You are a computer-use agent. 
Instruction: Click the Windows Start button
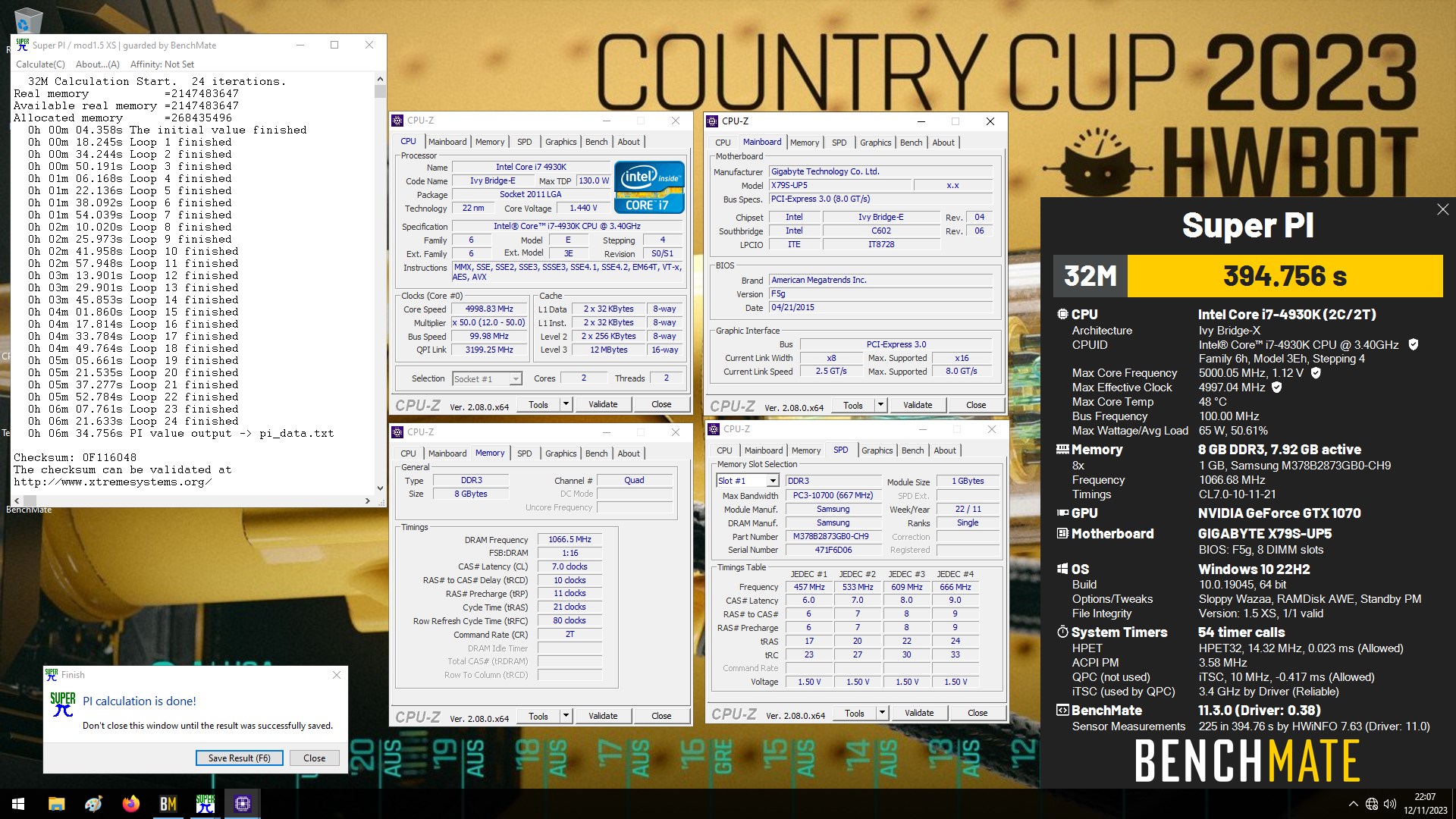(18, 804)
